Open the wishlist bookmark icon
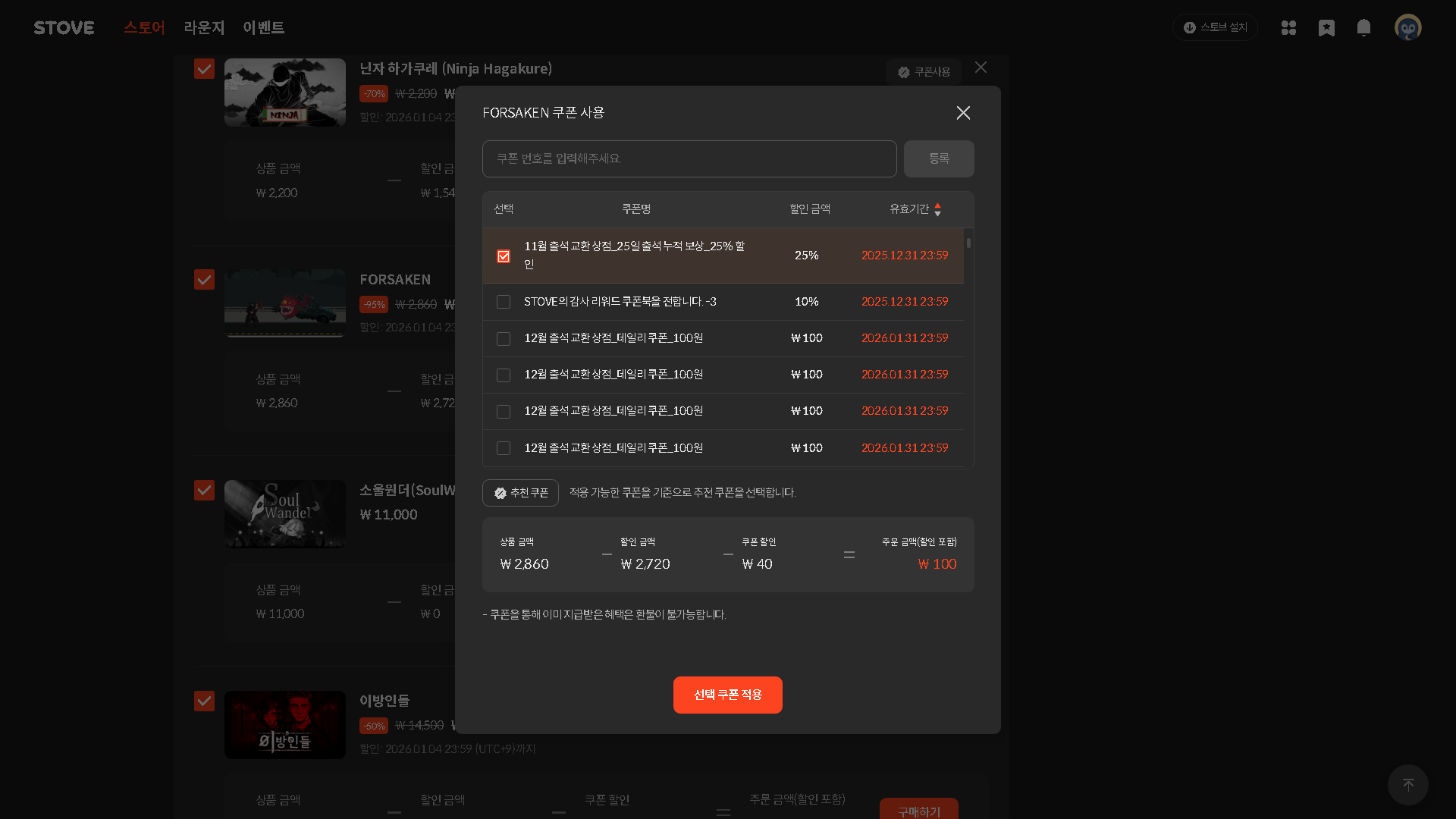 [x=1326, y=28]
